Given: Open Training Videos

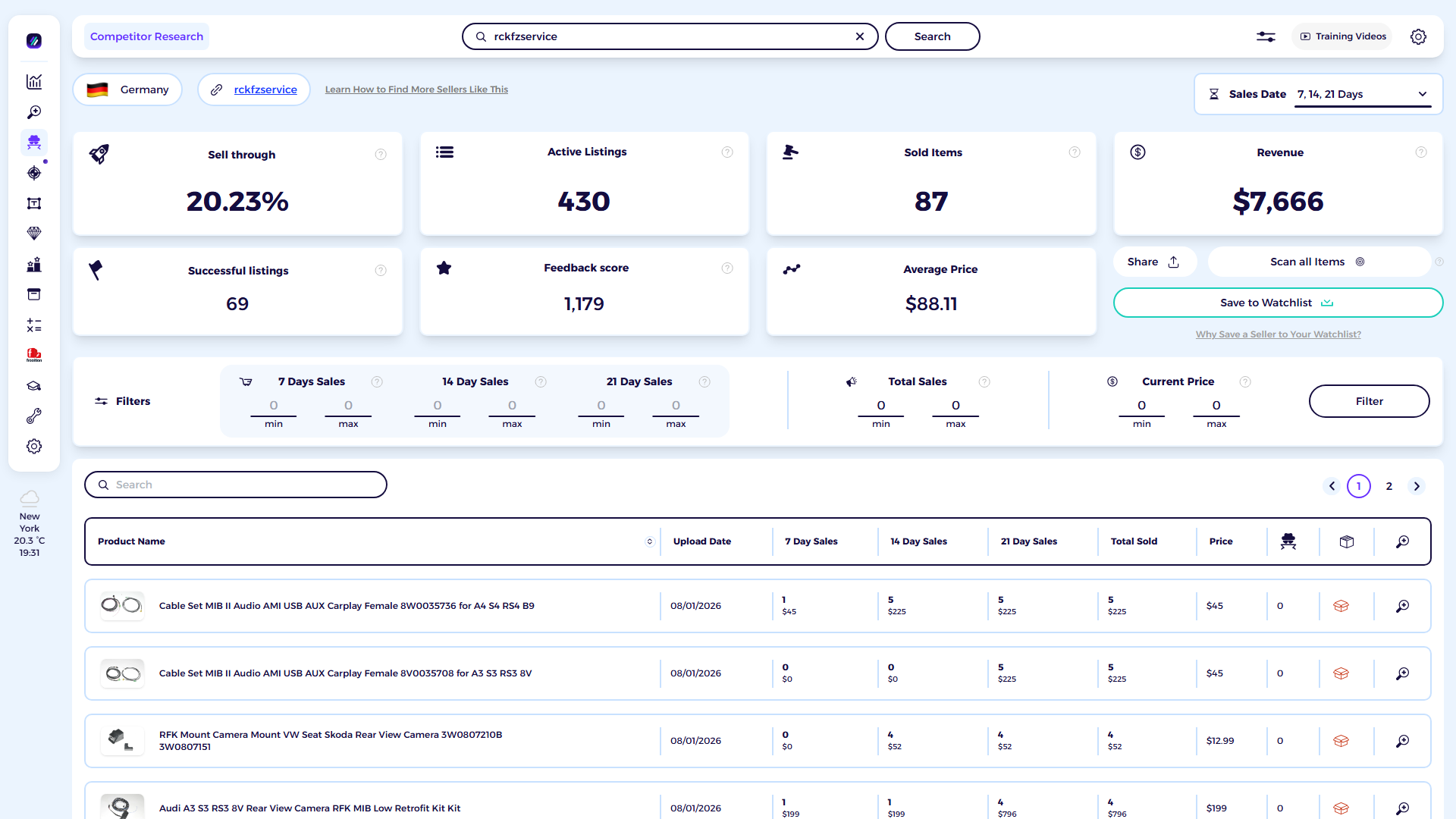Looking at the screenshot, I should (x=1342, y=36).
